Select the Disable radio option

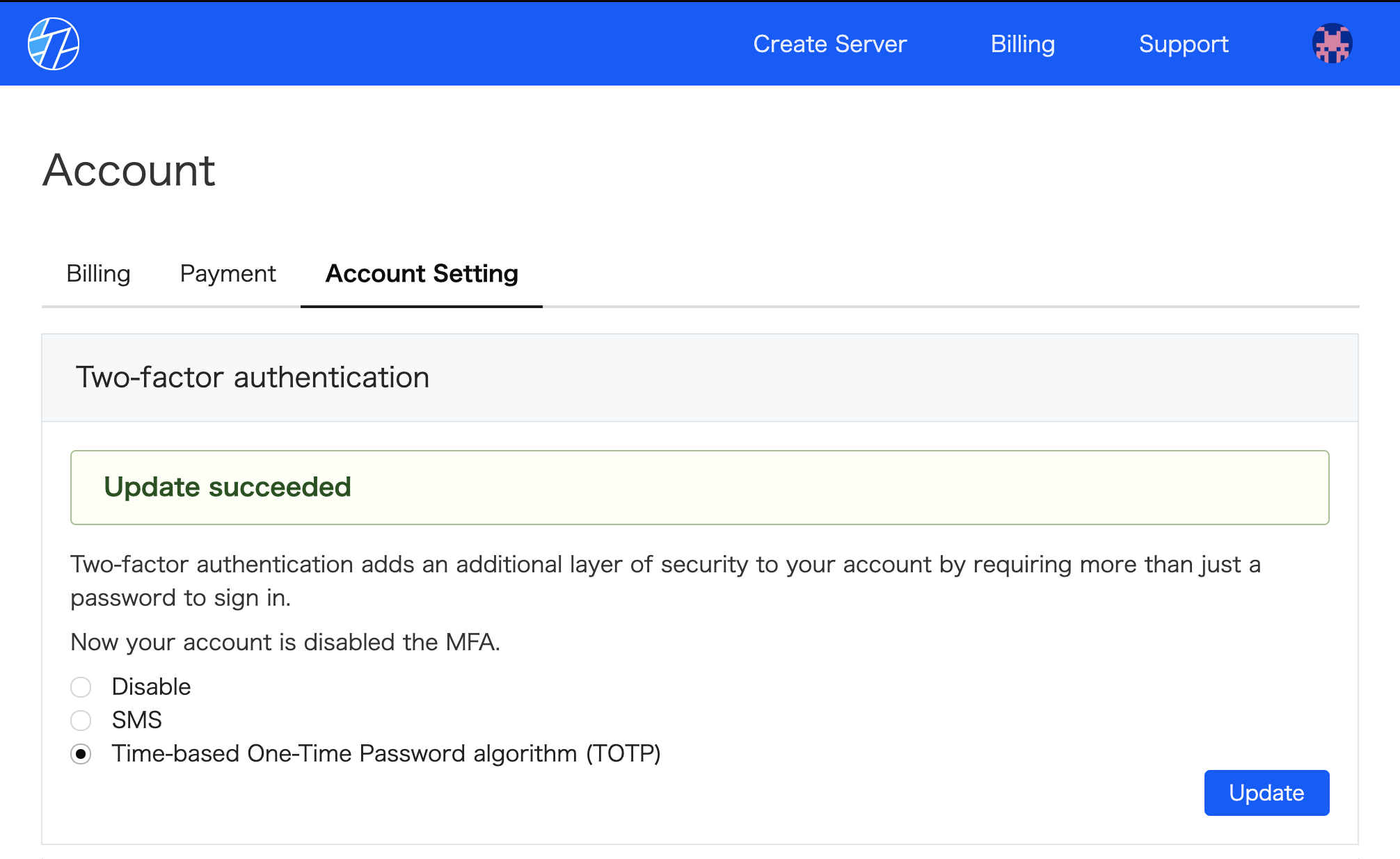coord(81,687)
